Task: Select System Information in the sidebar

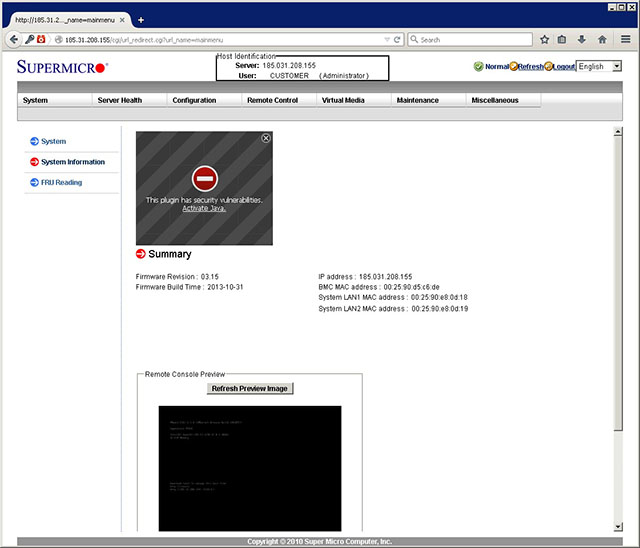Action: 73,162
